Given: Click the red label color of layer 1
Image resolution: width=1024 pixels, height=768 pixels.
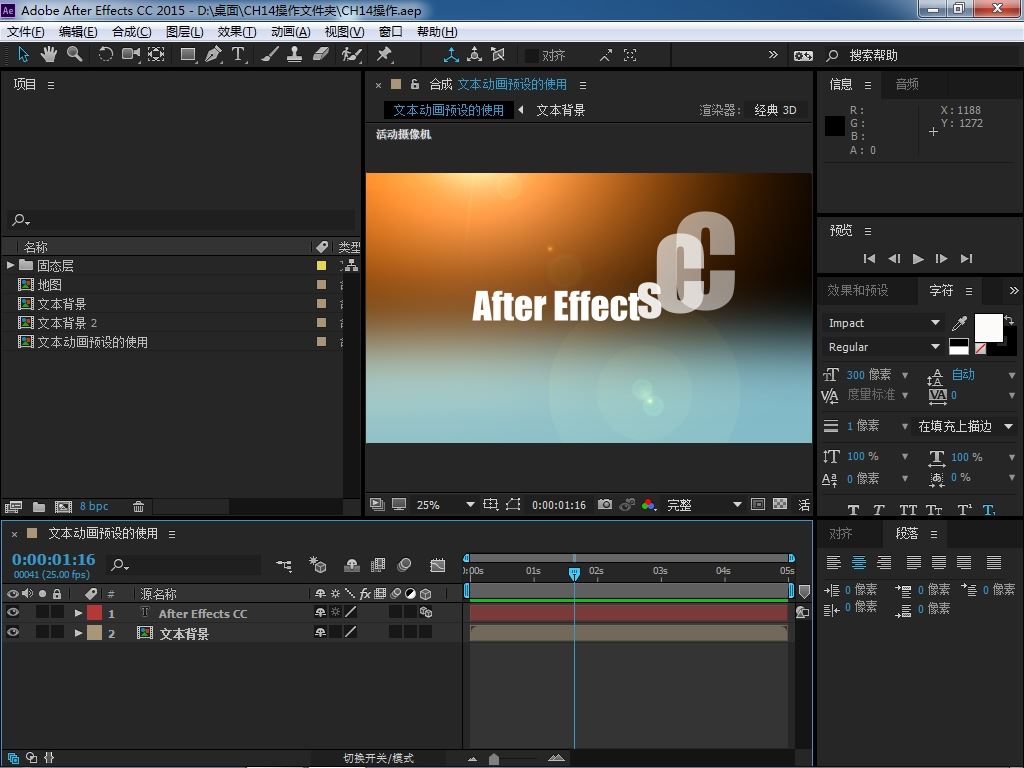Looking at the screenshot, I should 95,613.
